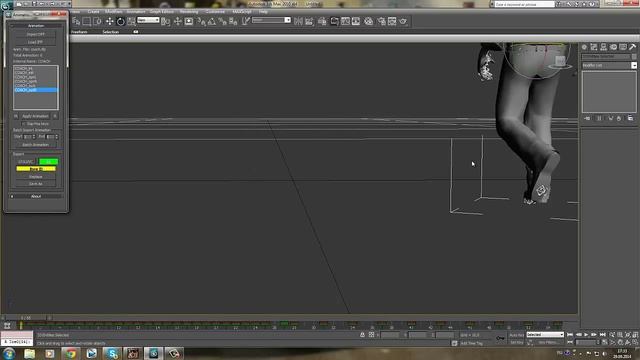Open the Graph Editors menu

point(162,11)
